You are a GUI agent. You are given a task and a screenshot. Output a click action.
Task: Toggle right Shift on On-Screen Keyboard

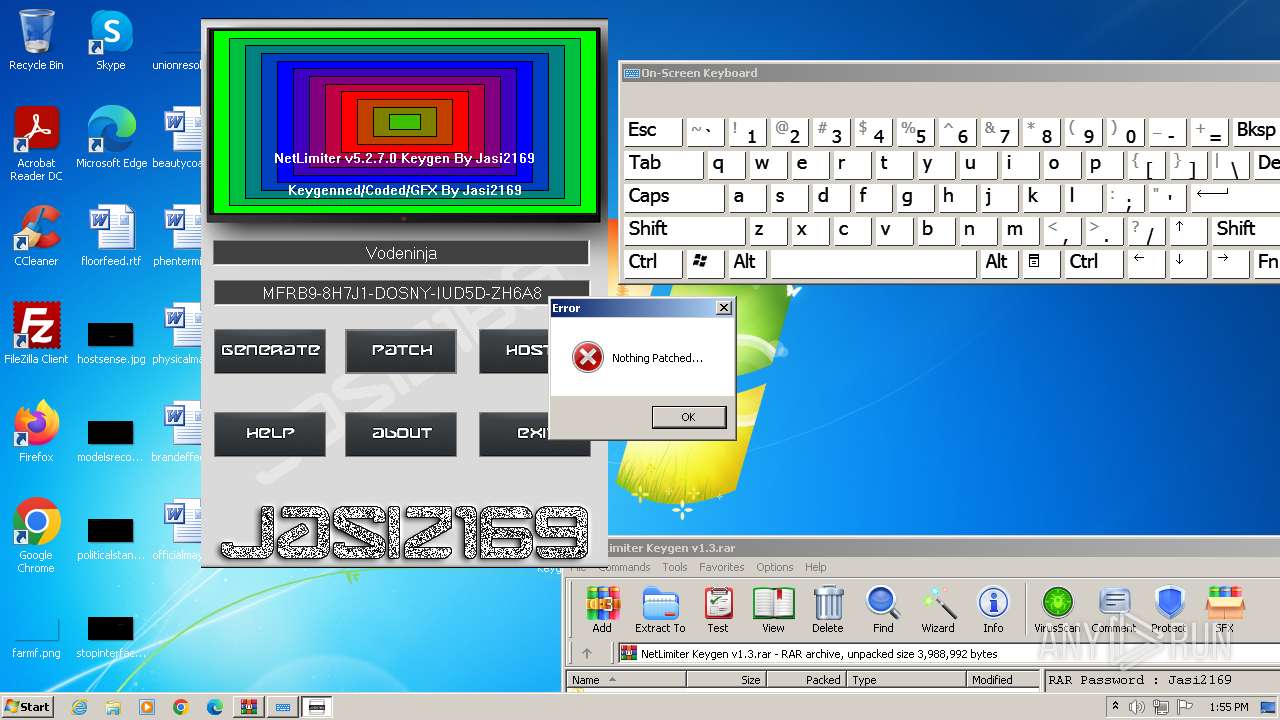tap(1246, 230)
